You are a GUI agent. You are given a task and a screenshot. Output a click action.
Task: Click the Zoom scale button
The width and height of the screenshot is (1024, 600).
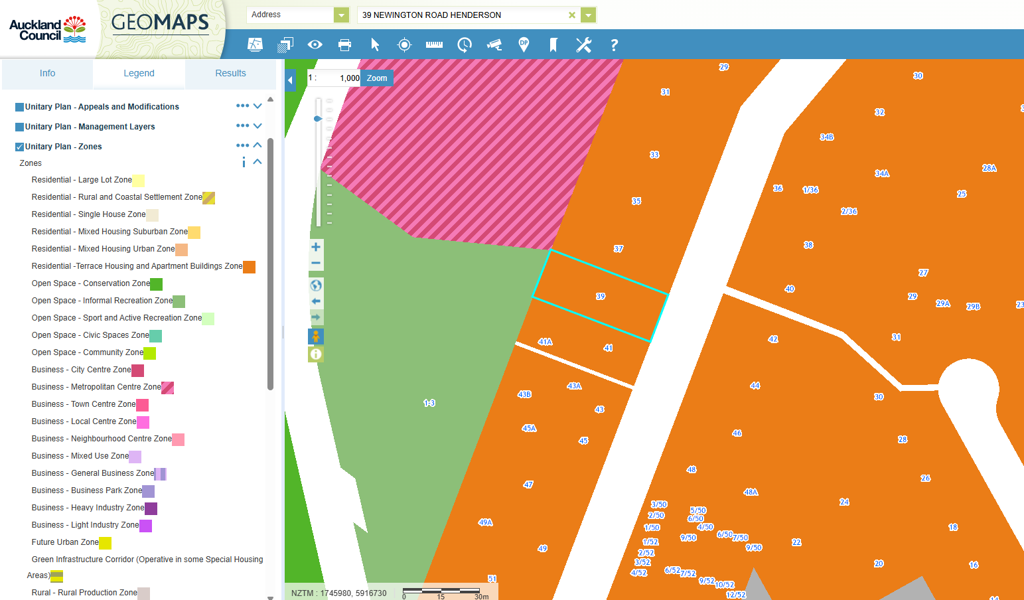tap(376, 78)
